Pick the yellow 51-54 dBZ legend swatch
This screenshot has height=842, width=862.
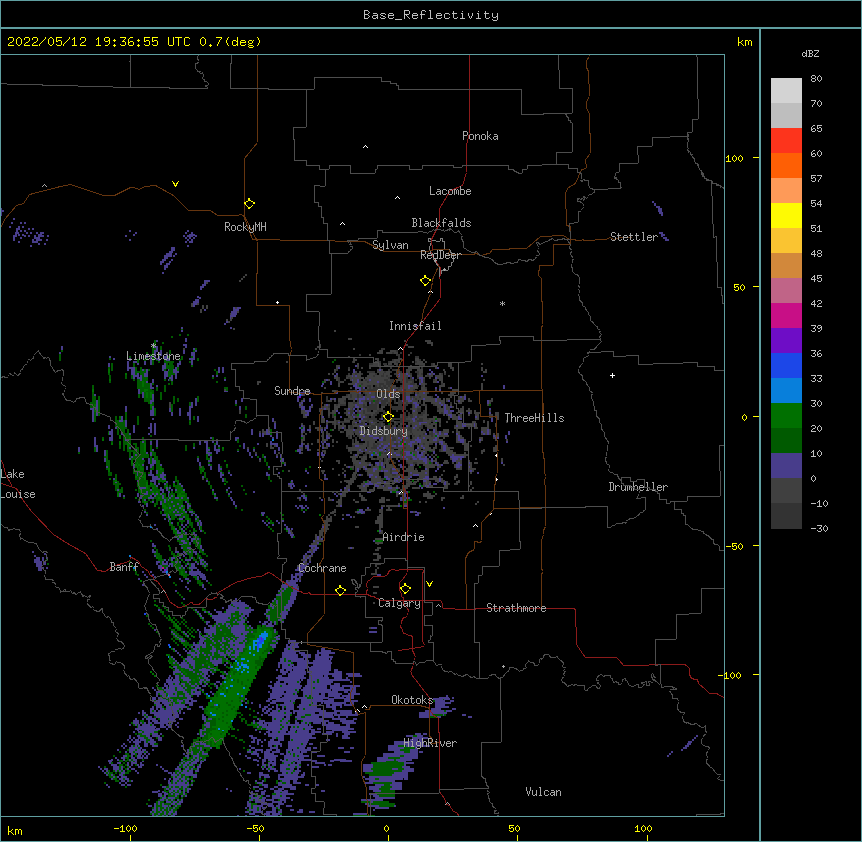786,215
